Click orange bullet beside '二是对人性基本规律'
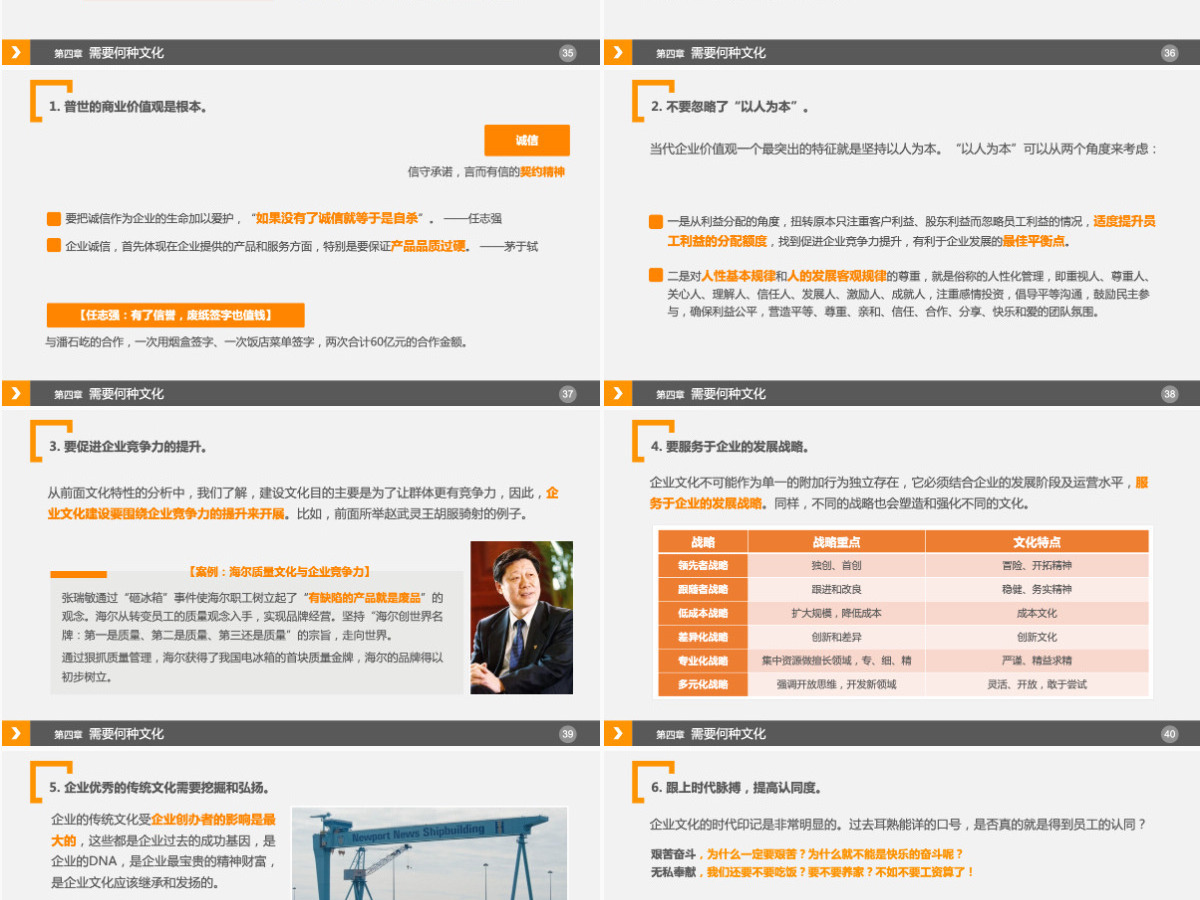This screenshot has height=900, width=1200. click(656, 275)
